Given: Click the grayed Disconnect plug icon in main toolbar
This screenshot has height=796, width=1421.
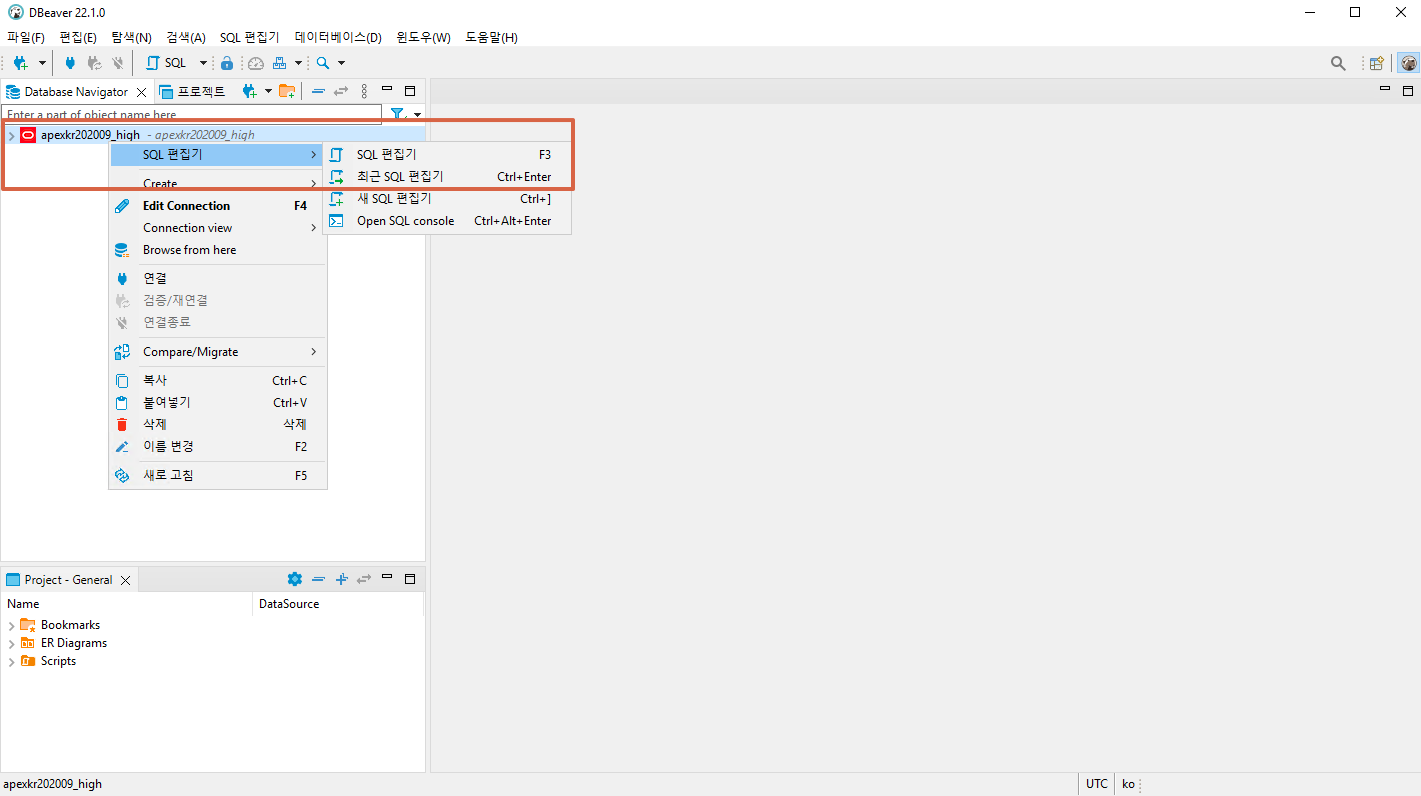Looking at the screenshot, I should [118, 63].
